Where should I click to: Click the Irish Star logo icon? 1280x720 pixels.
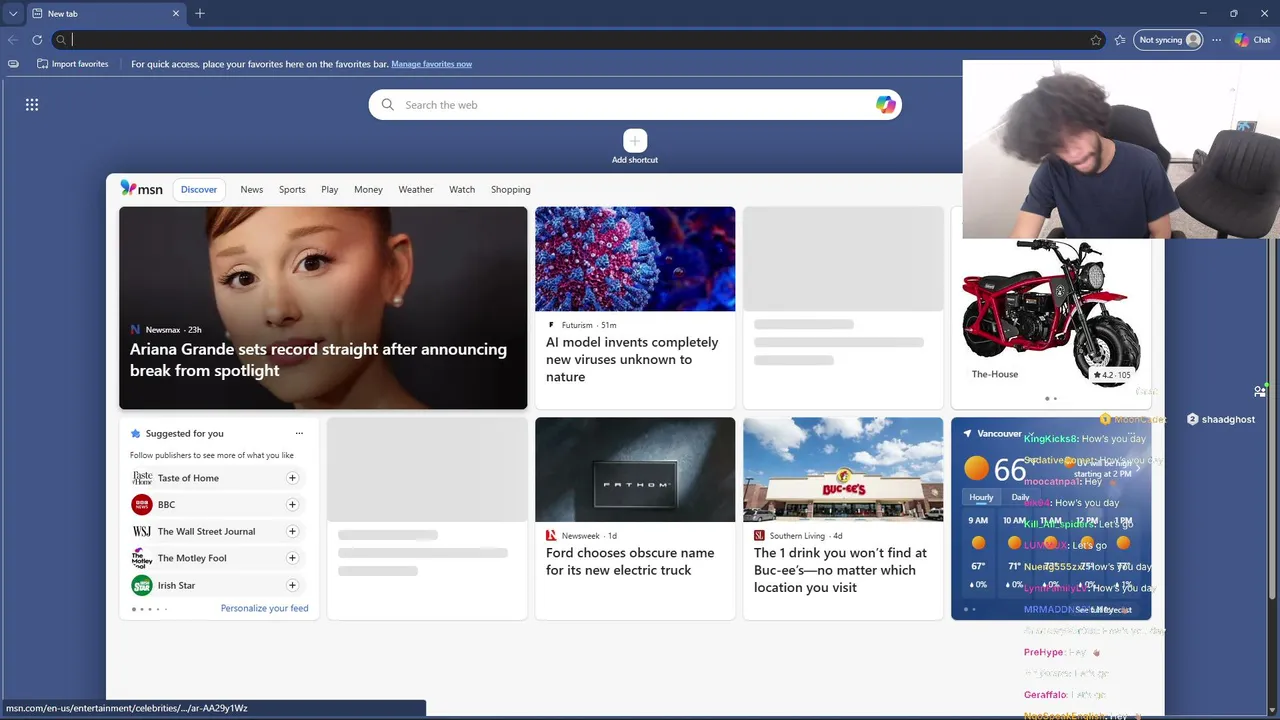point(142,585)
